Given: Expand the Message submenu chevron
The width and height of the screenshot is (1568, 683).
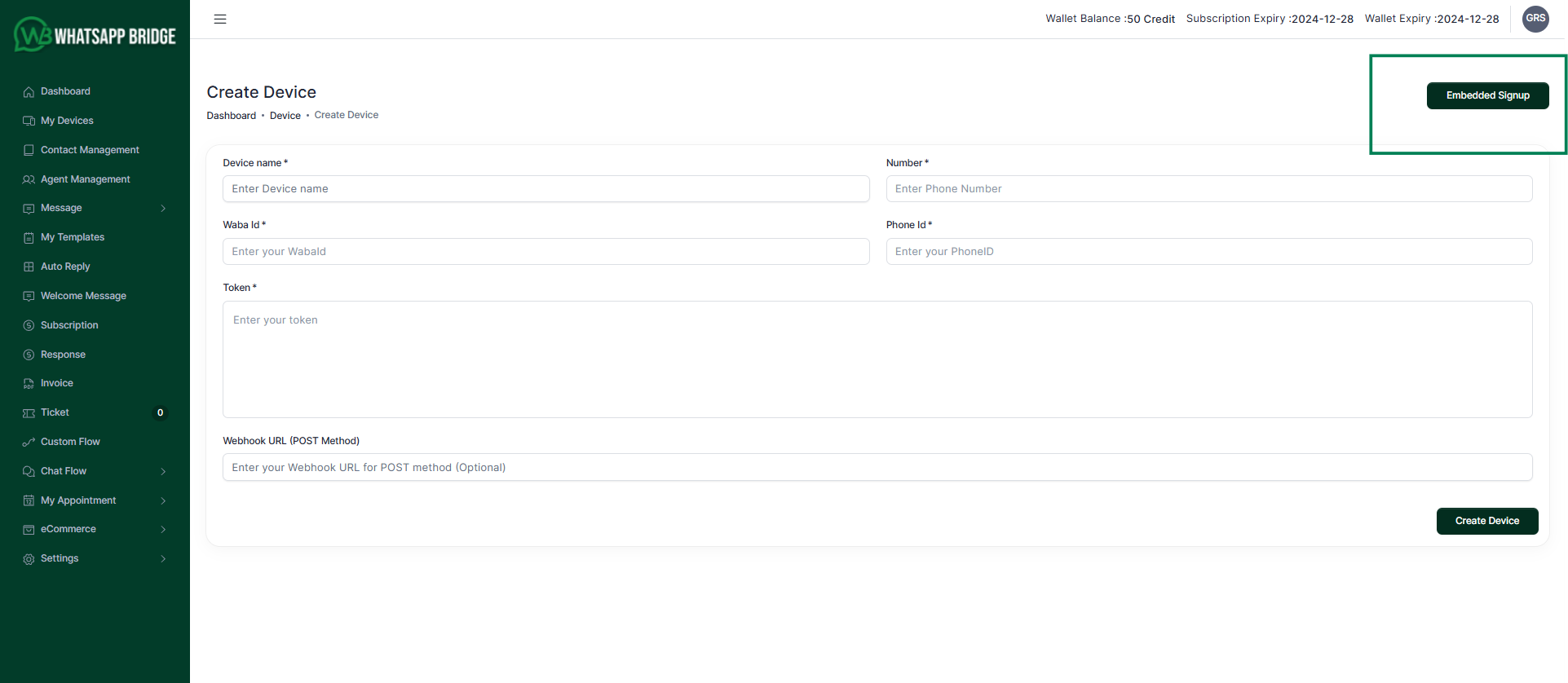Looking at the screenshot, I should coord(163,209).
